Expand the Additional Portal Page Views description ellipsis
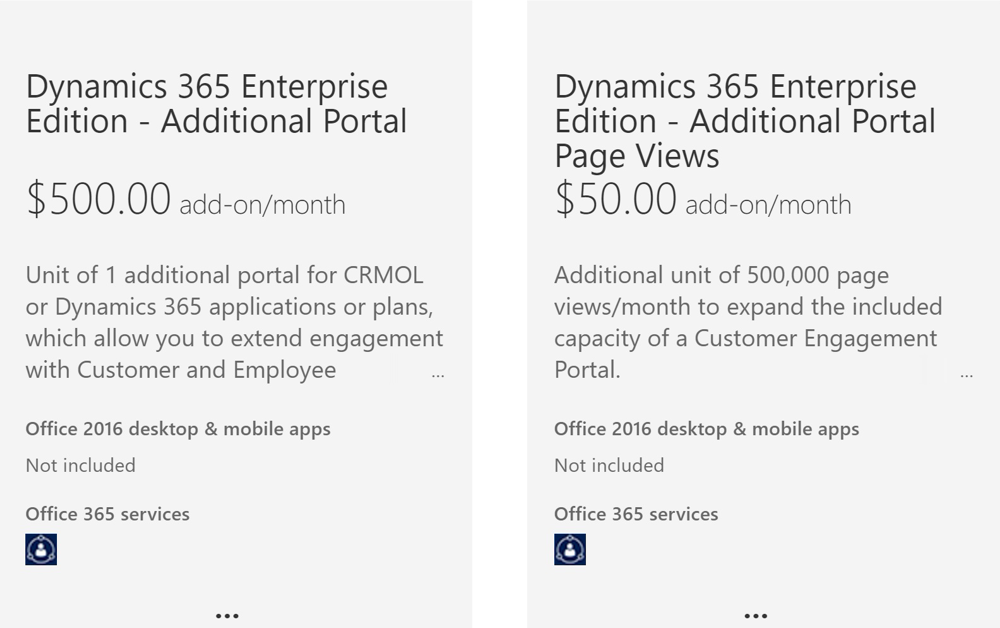Viewport: 1000px width, 628px height. tap(966, 375)
